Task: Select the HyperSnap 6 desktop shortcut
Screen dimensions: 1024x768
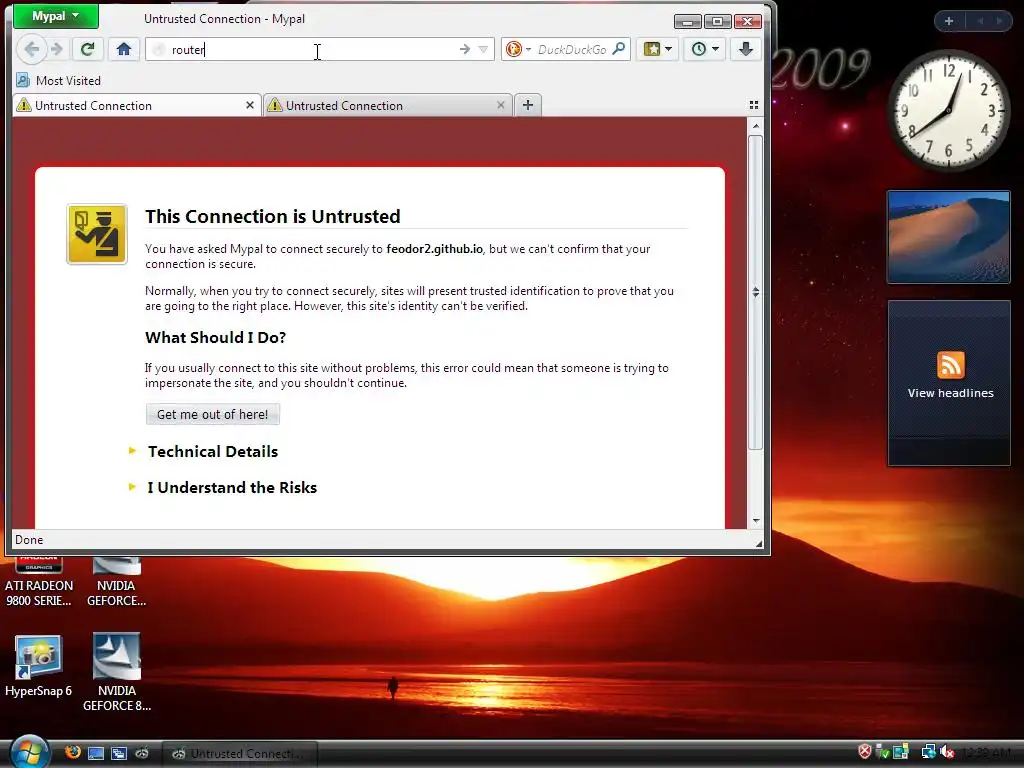Action: [39, 666]
